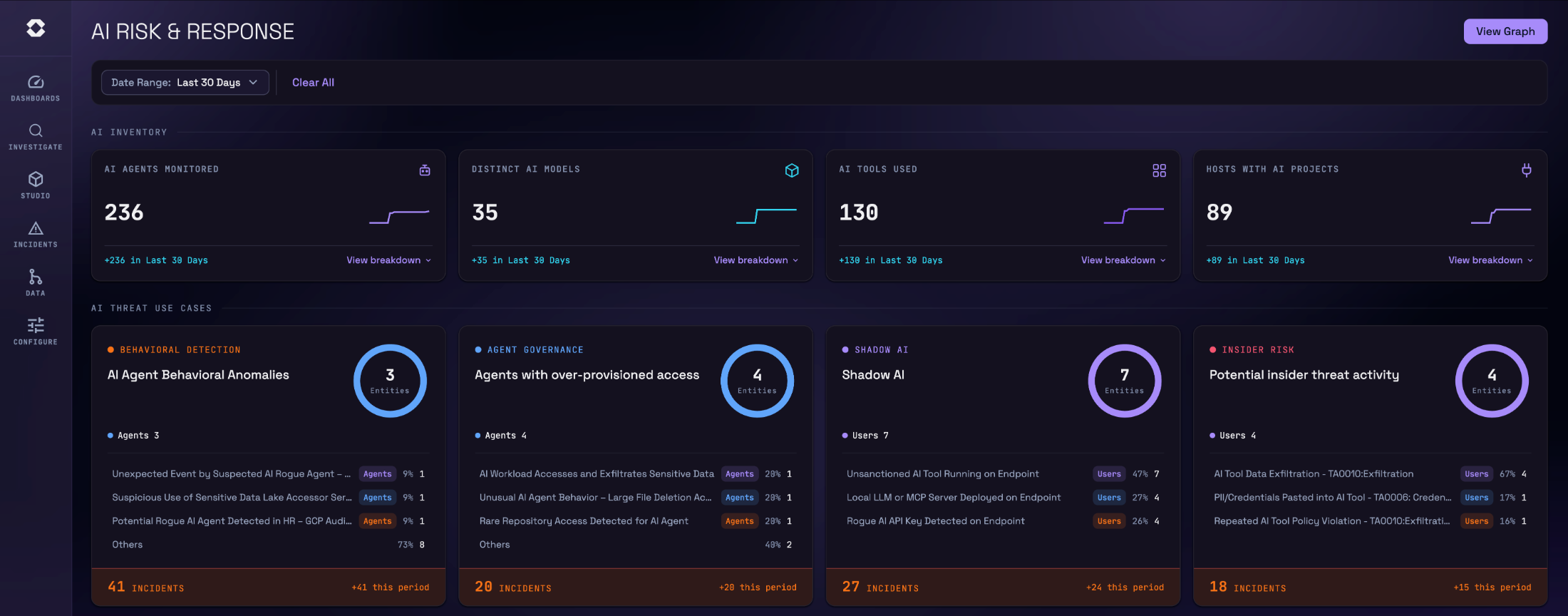Click 27 Incidents footer on Shadow AI

[1003, 587]
